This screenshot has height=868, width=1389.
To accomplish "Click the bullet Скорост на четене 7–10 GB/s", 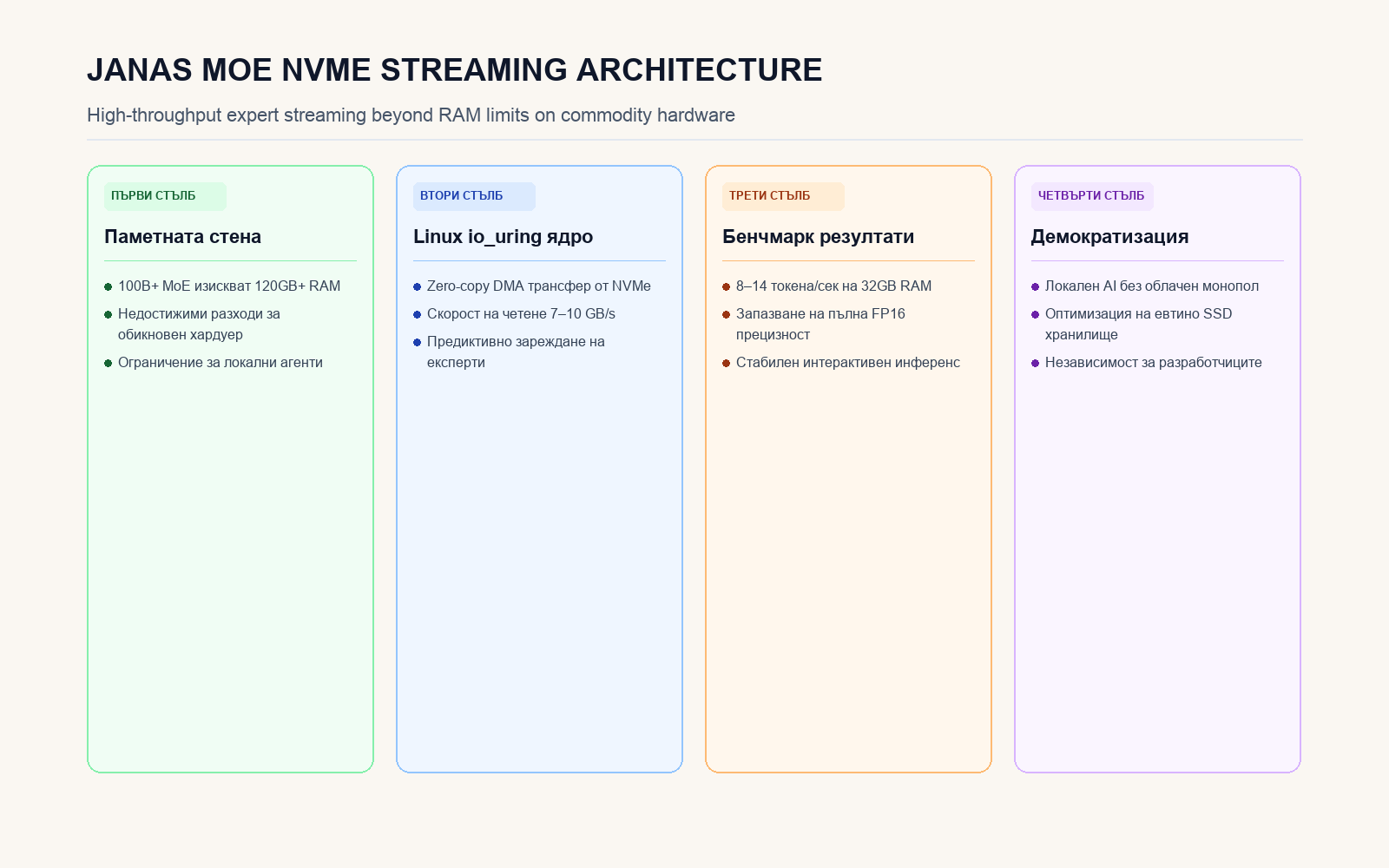I will click(514, 314).
